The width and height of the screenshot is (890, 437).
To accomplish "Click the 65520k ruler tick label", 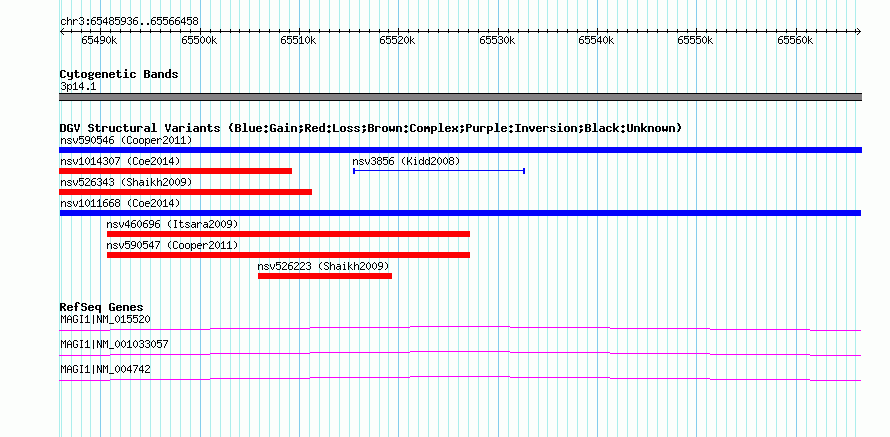I will click(x=397, y=41).
